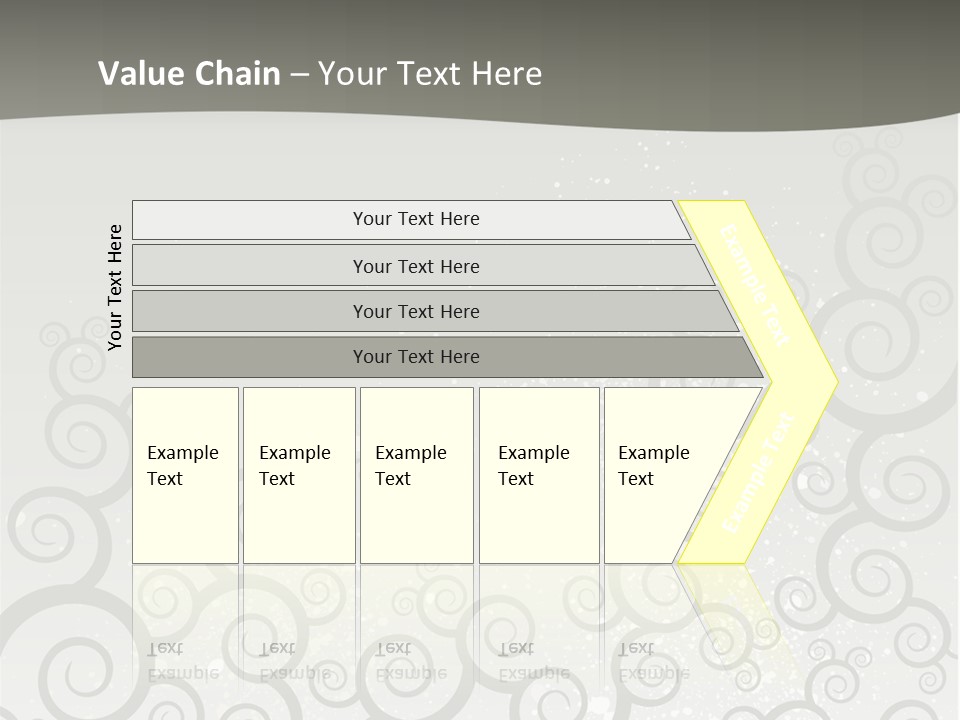
Task: Select lower "Example Text" on yellow chevron
Action: point(759,472)
